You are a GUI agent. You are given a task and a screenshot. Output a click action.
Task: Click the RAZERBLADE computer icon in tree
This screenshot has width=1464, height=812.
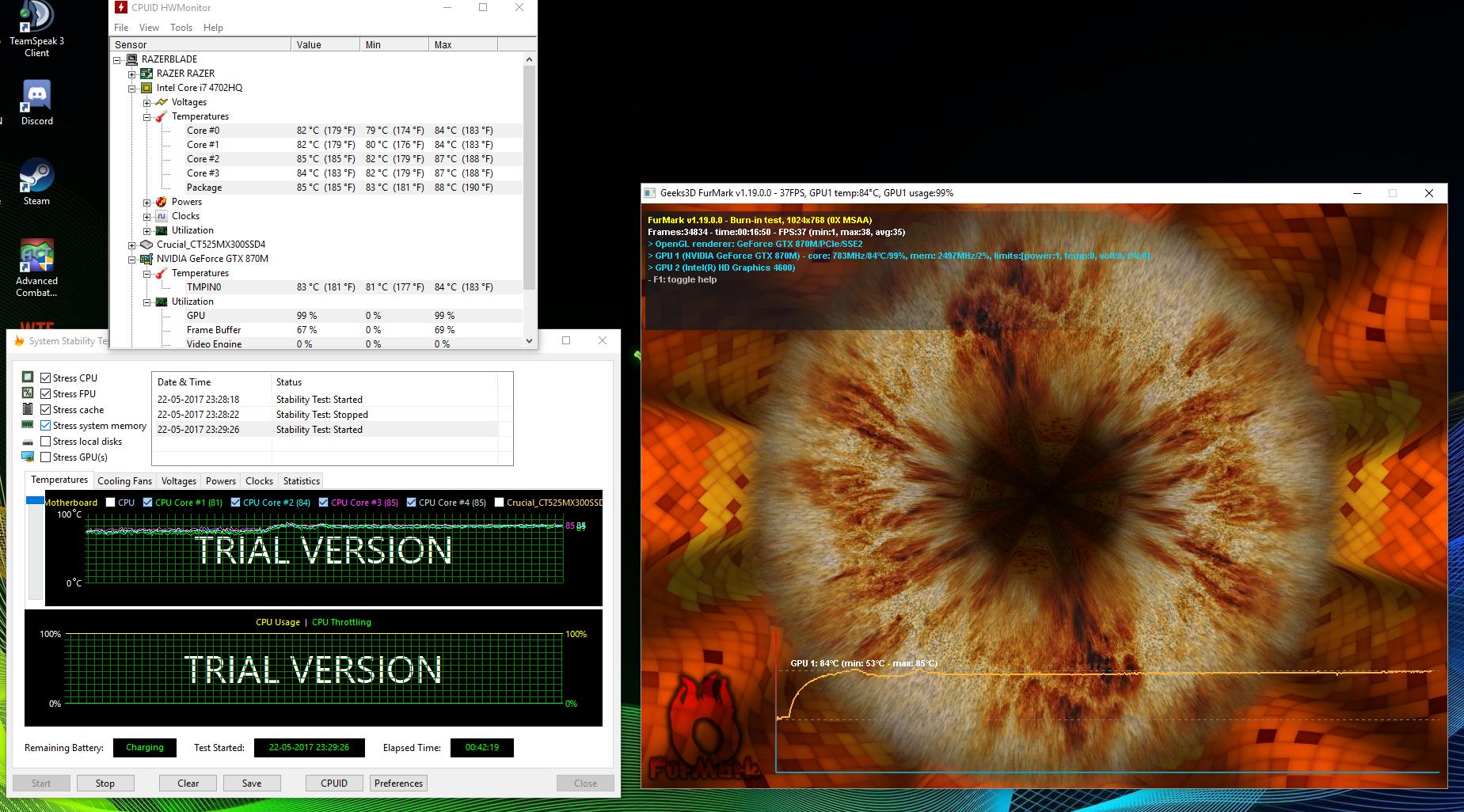(131, 59)
